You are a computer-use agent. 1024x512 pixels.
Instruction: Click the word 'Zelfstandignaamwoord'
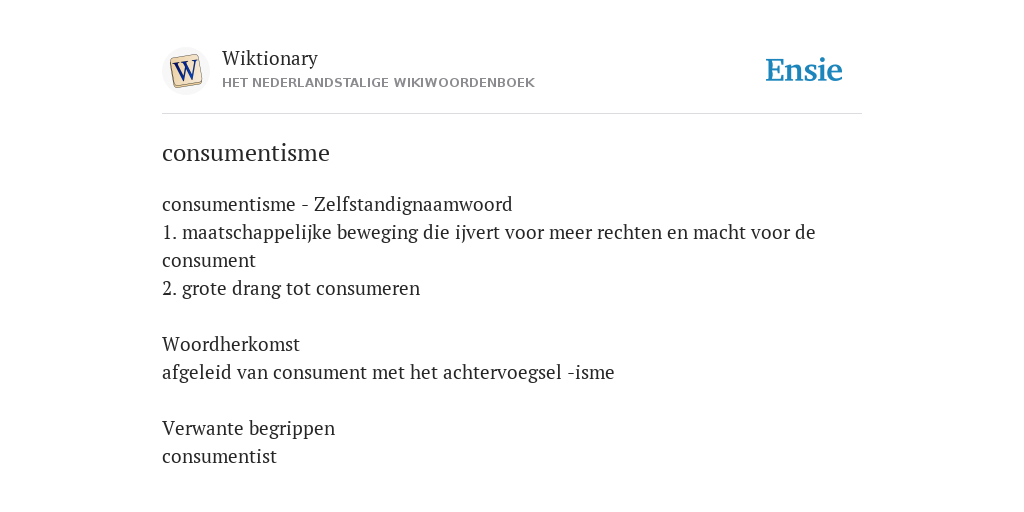click(413, 204)
